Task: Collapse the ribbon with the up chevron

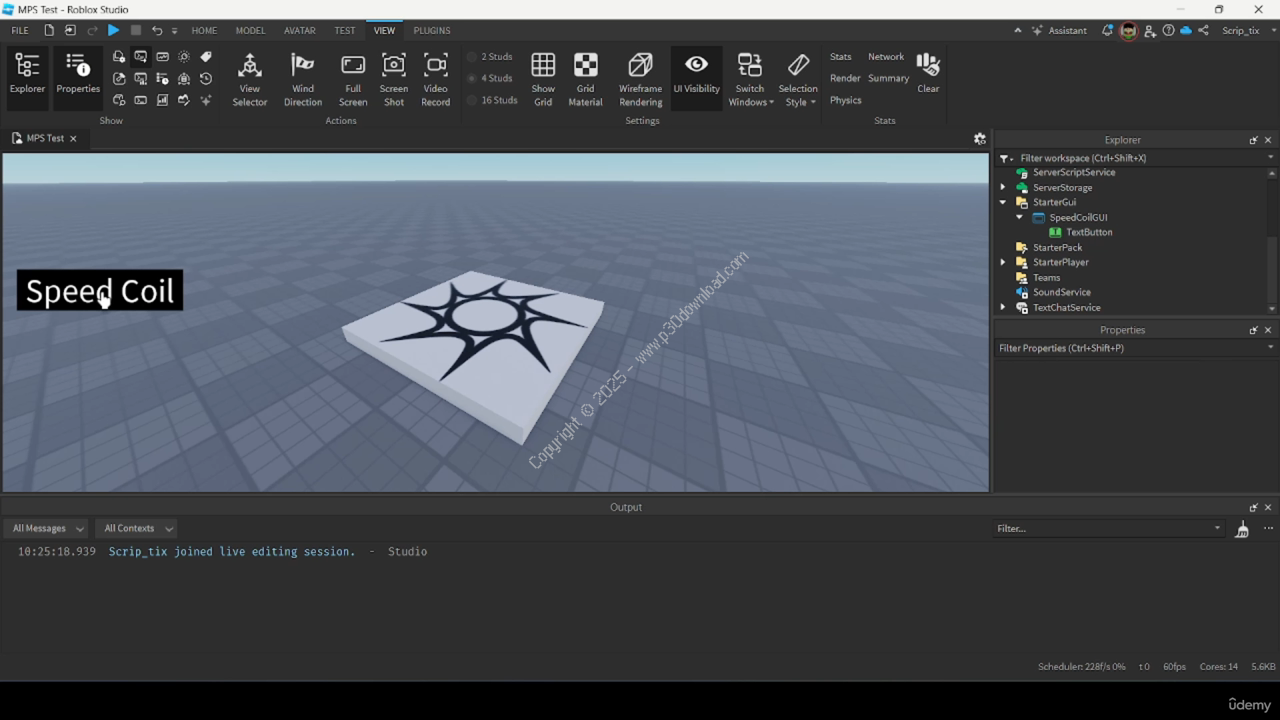Action: click(x=1018, y=30)
